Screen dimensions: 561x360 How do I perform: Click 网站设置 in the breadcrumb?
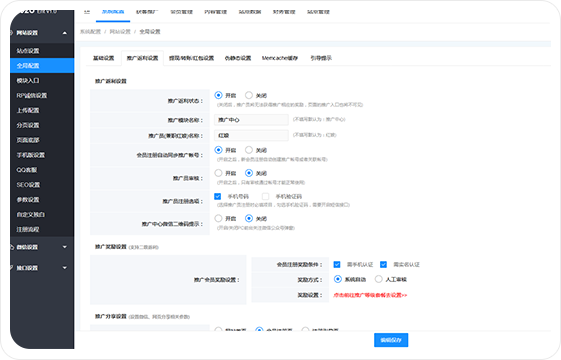(x=120, y=32)
